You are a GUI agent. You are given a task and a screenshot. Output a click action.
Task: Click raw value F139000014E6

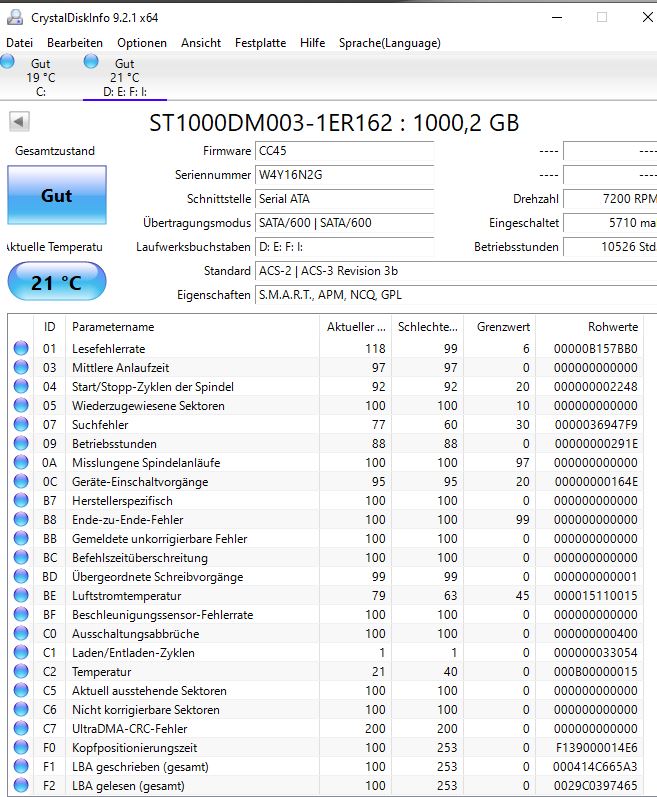pyautogui.click(x=597, y=748)
